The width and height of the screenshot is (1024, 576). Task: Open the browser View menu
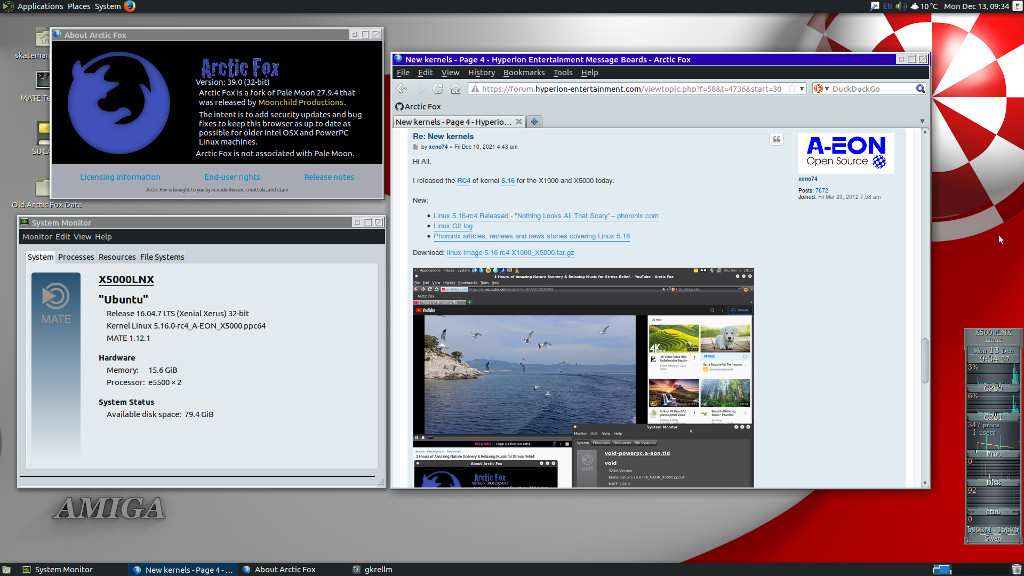(x=450, y=72)
